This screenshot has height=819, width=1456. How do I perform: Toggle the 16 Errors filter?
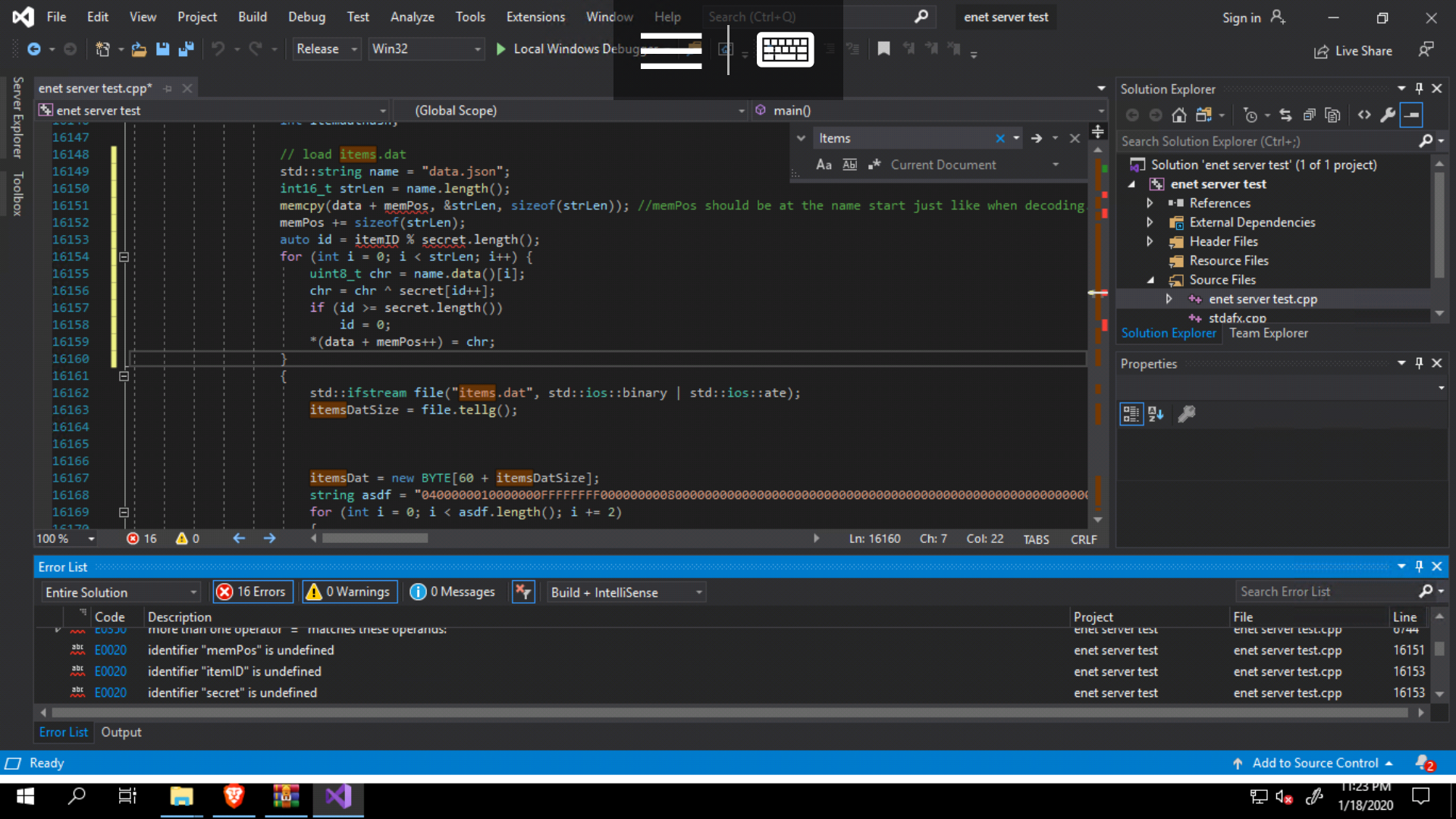tap(252, 591)
